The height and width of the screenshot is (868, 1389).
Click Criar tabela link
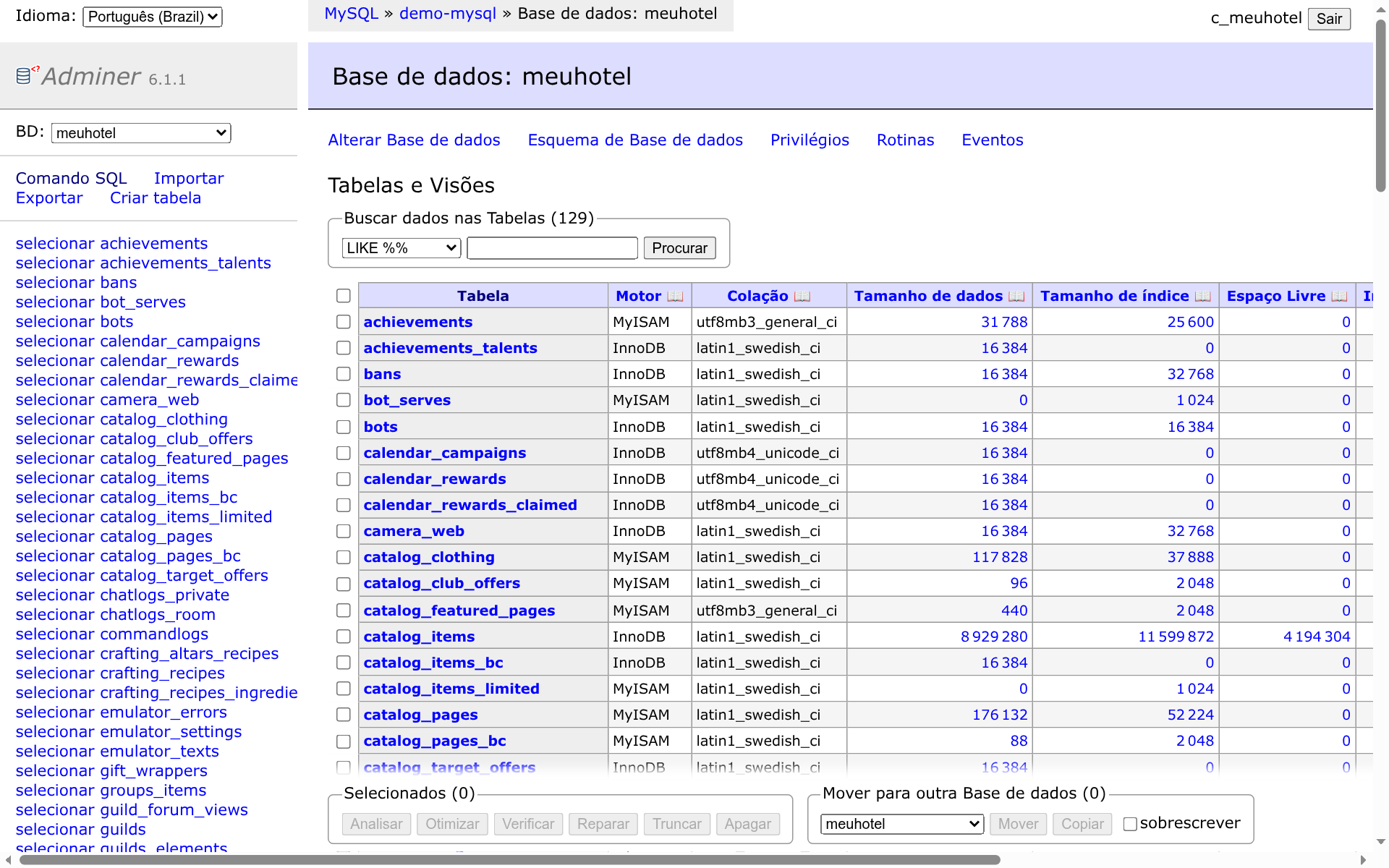pos(156,198)
